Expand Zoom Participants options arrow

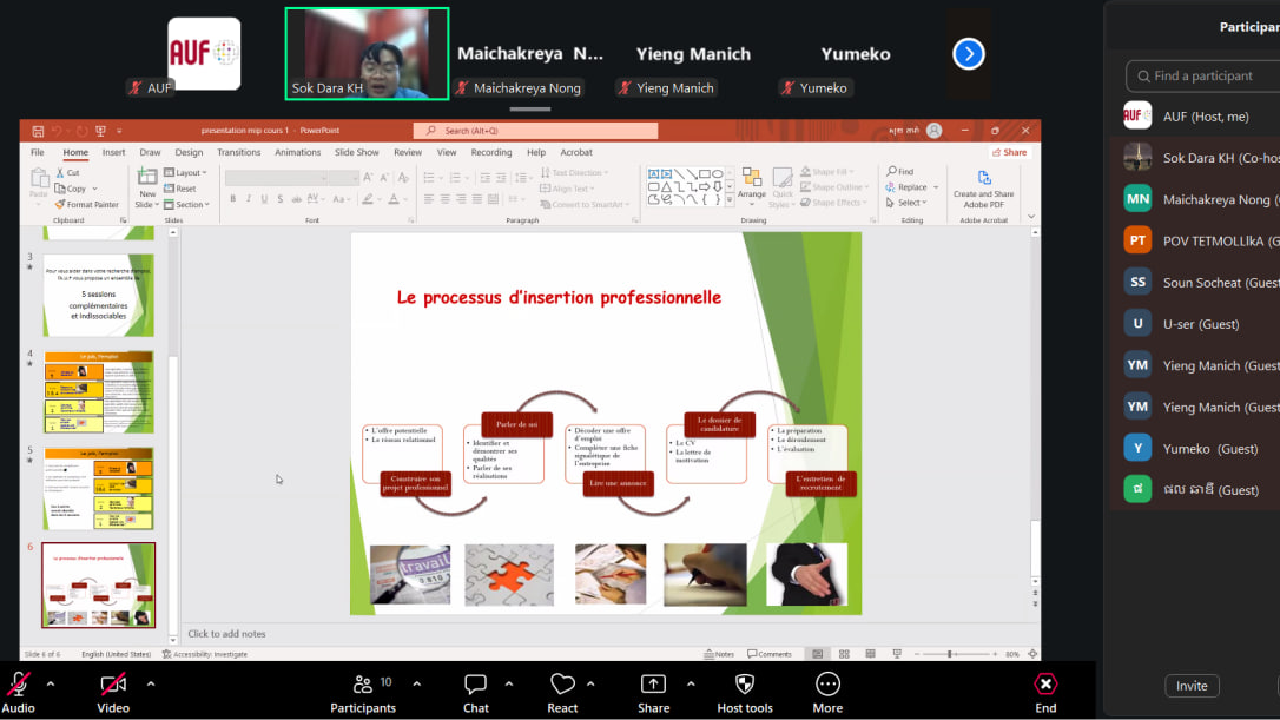pos(417,685)
